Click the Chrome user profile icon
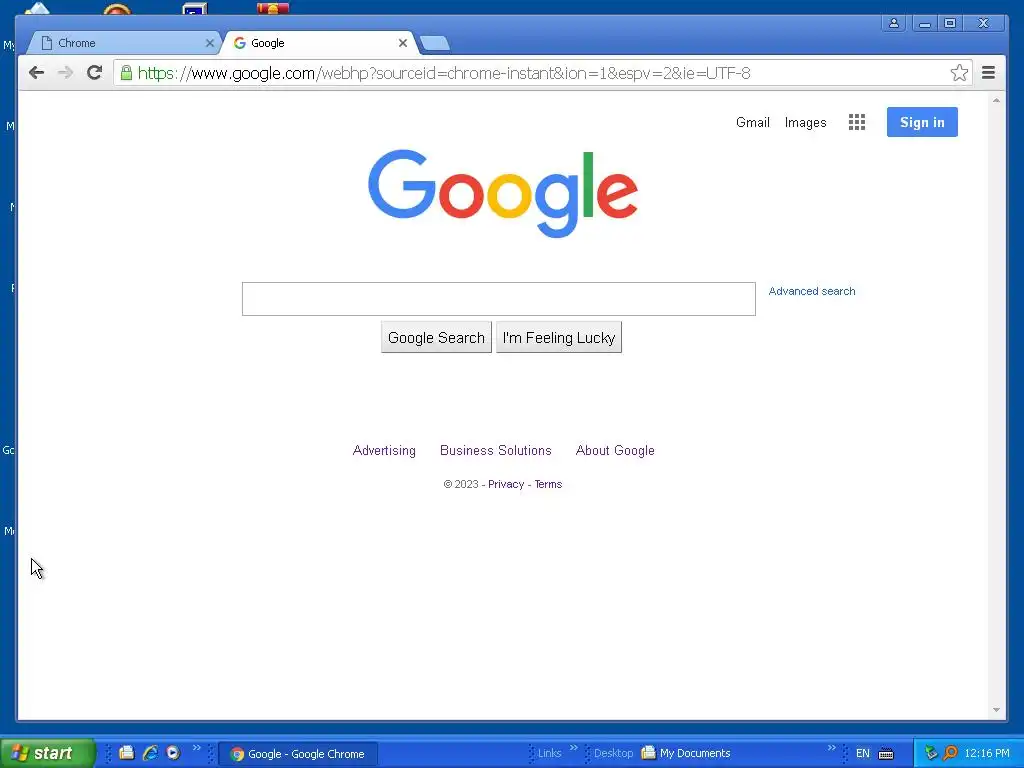 (893, 23)
